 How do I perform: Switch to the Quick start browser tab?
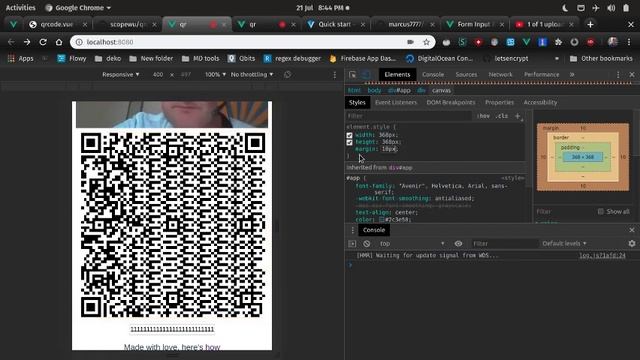coord(337,24)
